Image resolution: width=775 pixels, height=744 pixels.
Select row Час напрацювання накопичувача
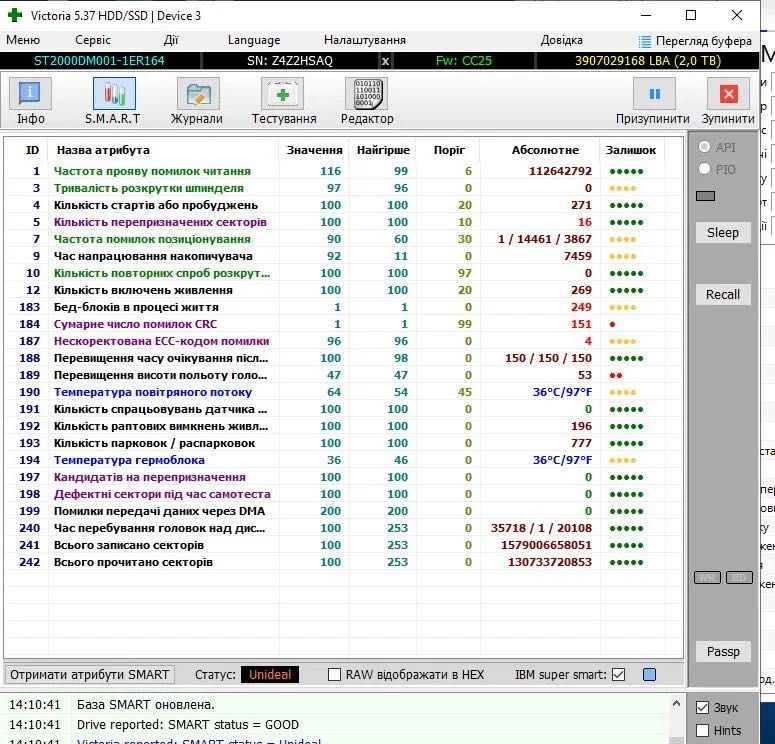[x=344, y=256]
